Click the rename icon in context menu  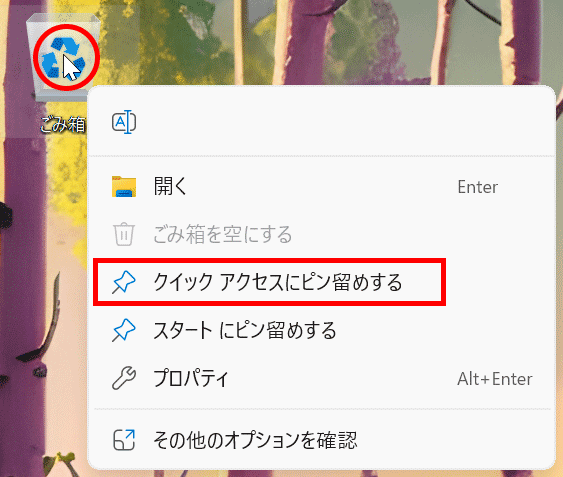click(124, 122)
